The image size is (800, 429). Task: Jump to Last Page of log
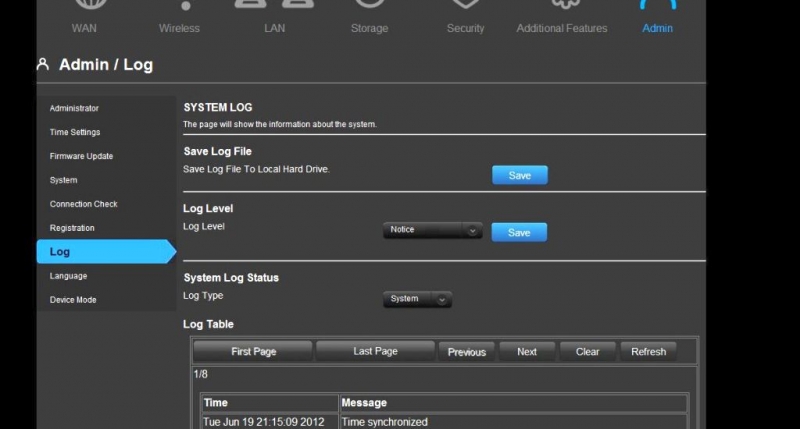(x=376, y=351)
